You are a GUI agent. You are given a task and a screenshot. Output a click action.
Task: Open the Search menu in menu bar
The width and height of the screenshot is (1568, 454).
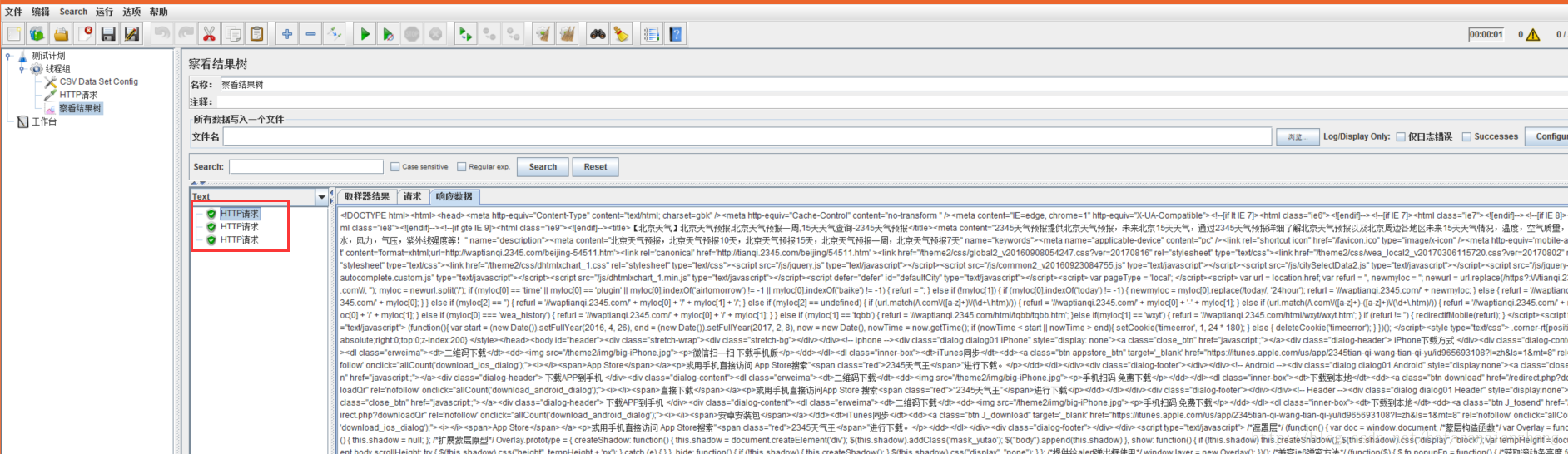[x=73, y=12]
